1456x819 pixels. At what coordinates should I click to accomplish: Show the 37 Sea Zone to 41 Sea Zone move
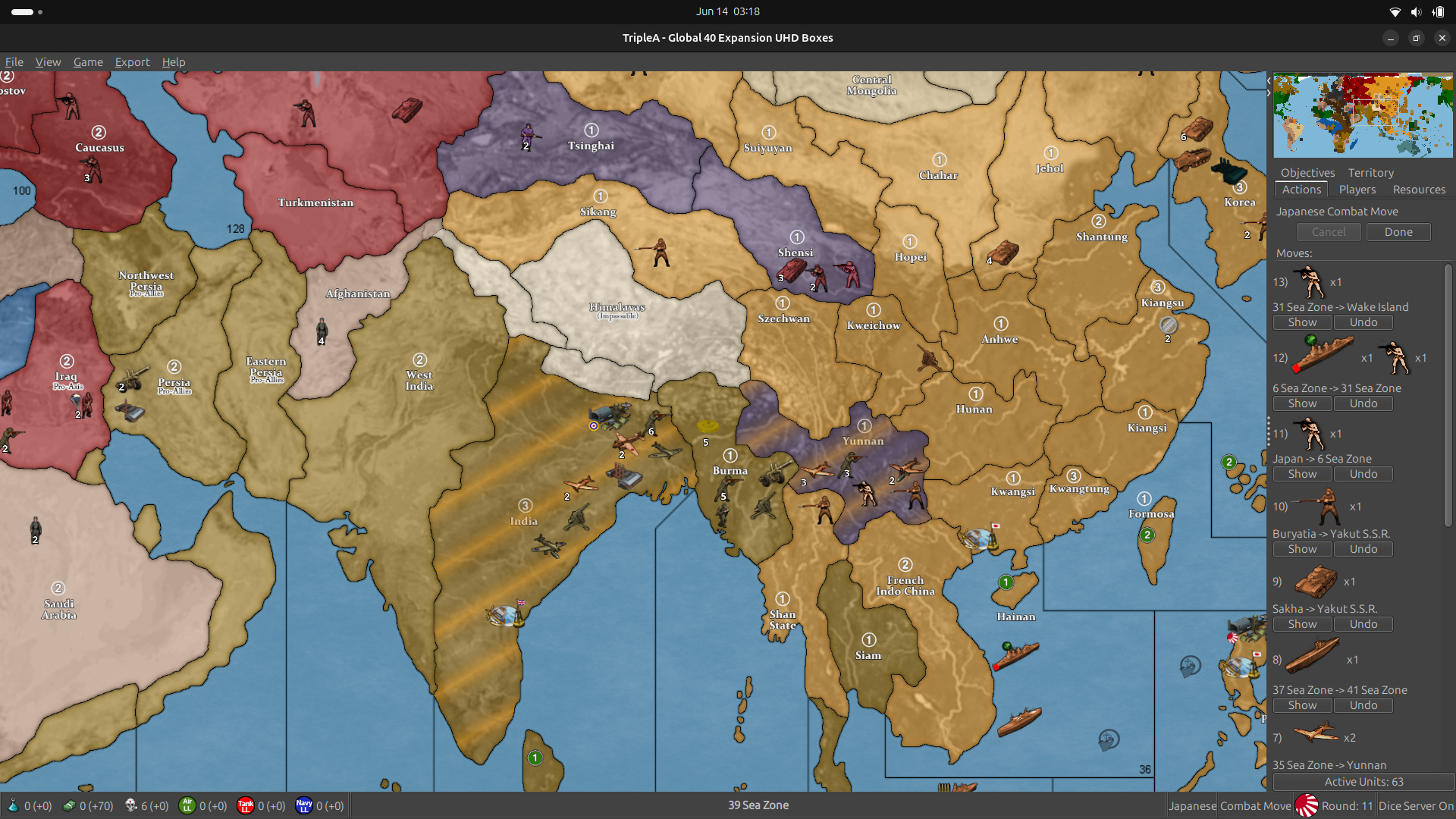1302,705
